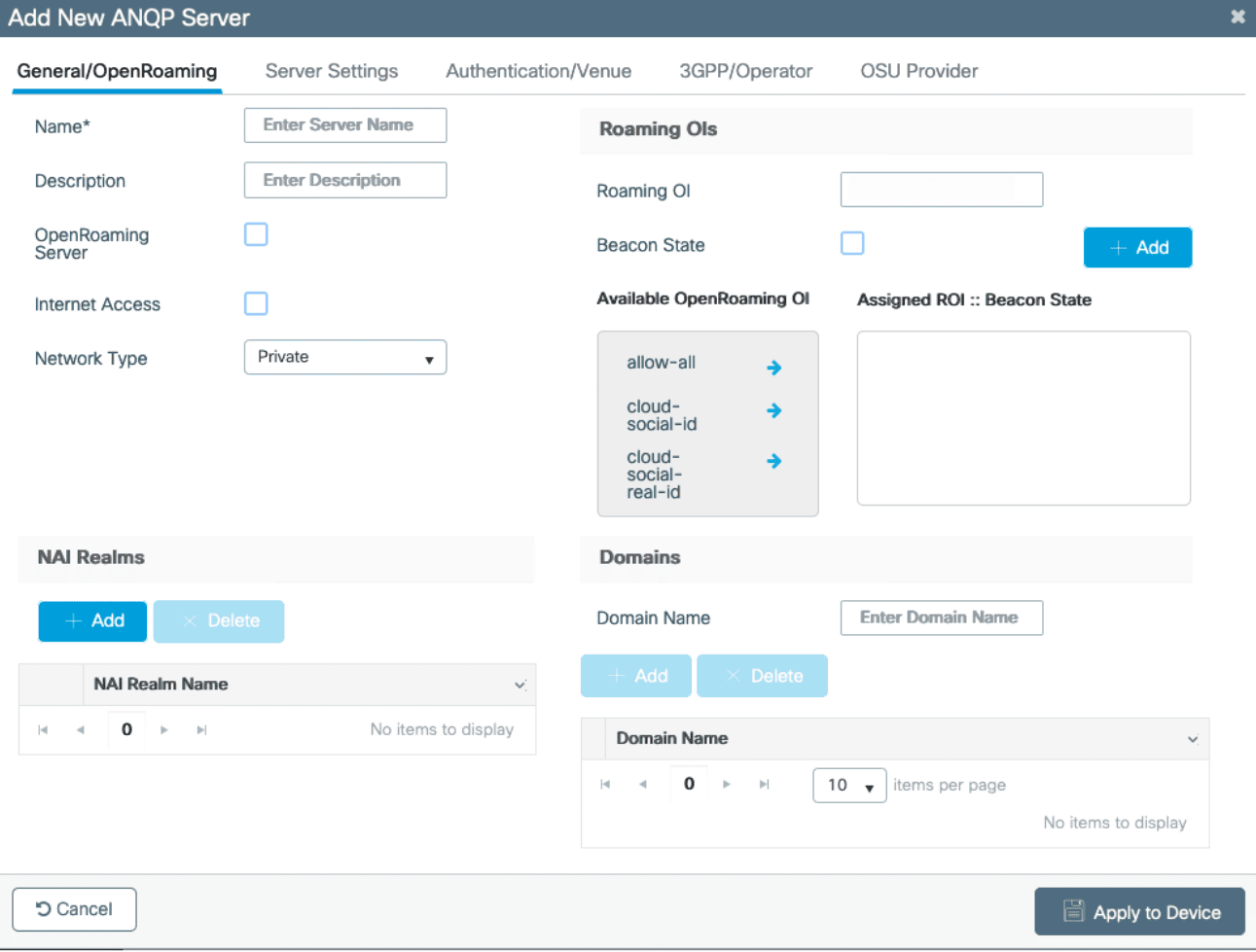1256x952 pixels.
Task: Go to previous page in Domain Name pager
Action: pyautogui.click(x=643, y=785)
